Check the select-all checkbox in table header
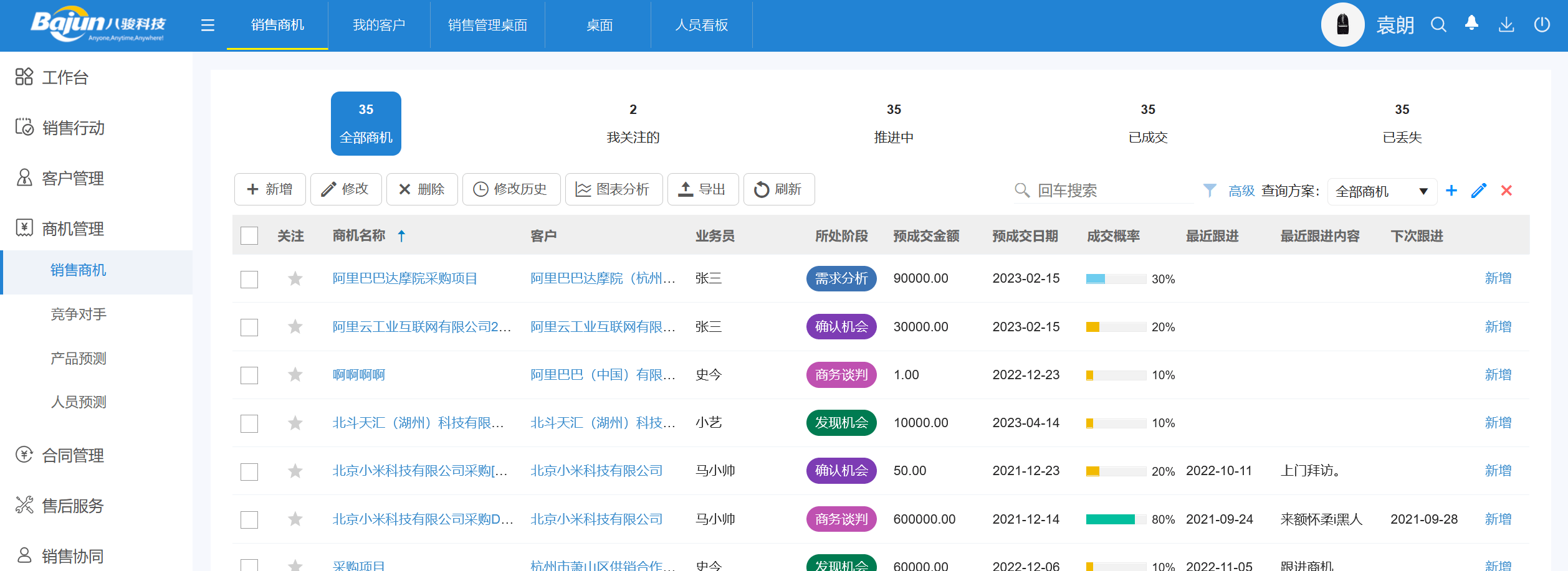 point(249,236)
